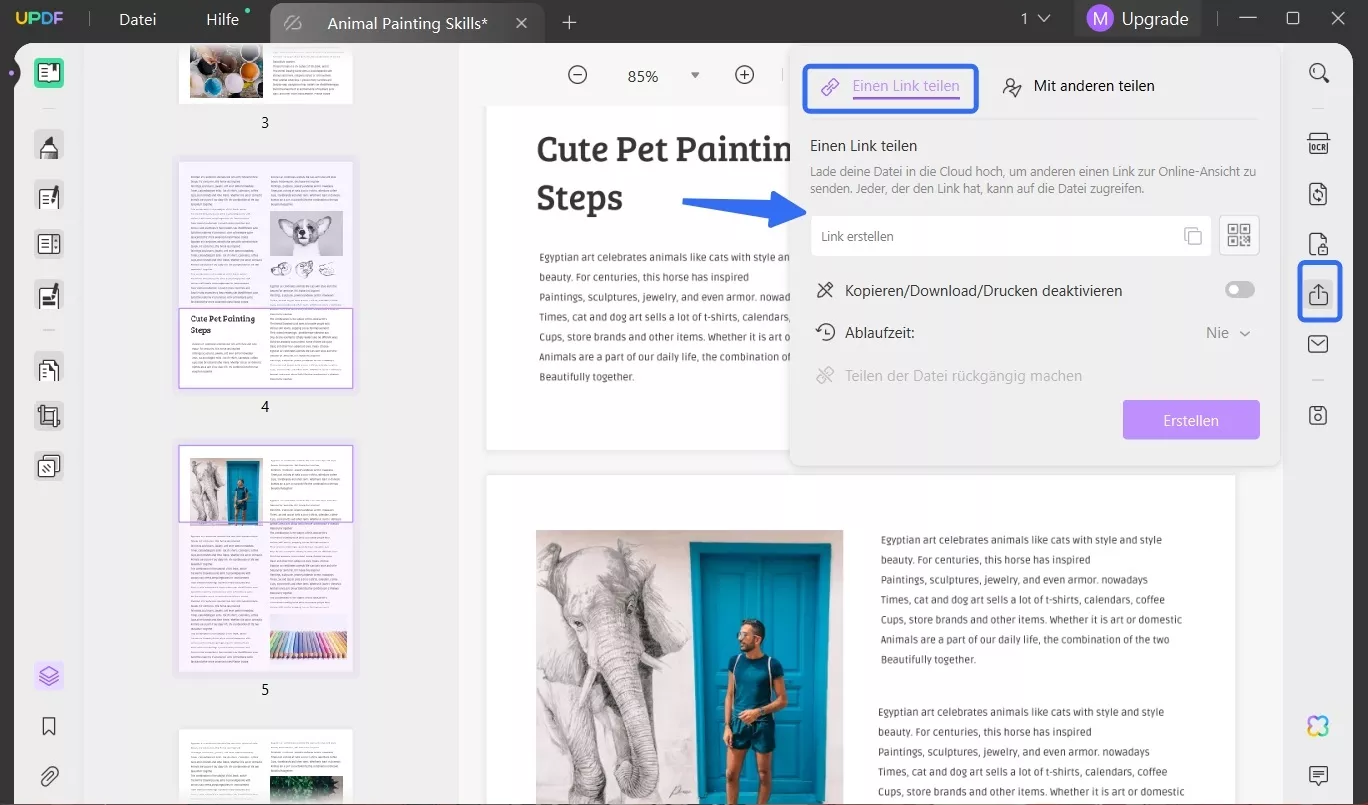The height and width of the screenshot is (805, 1368).
Task: Open the zoom percentage dropdown arrow
Action: pos(695,75)
